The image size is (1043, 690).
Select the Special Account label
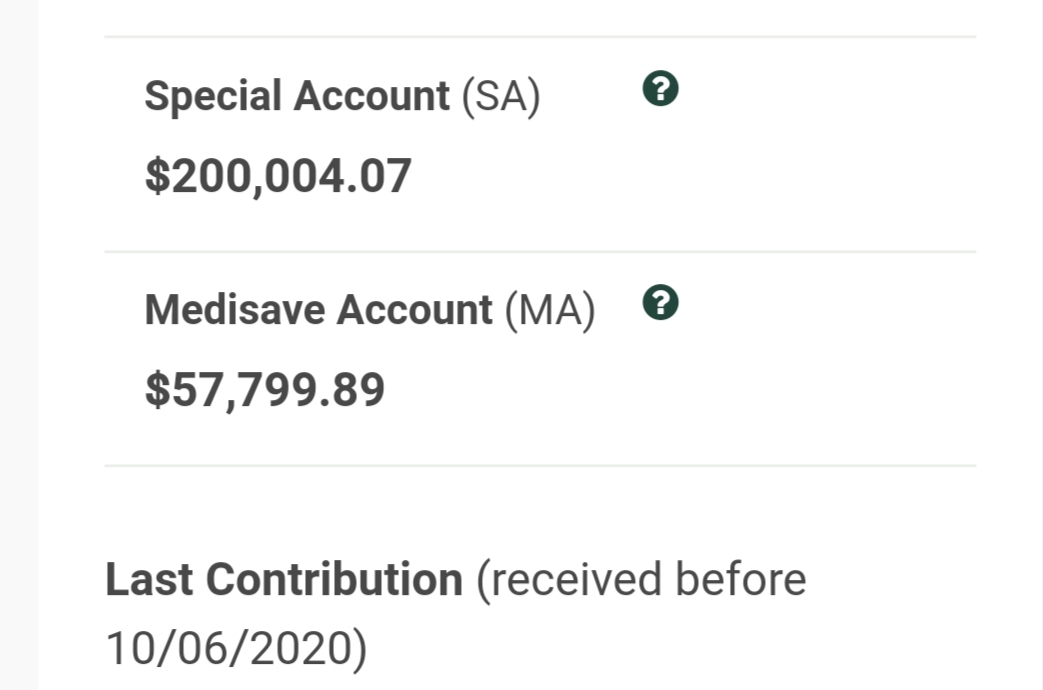(297, 96)
